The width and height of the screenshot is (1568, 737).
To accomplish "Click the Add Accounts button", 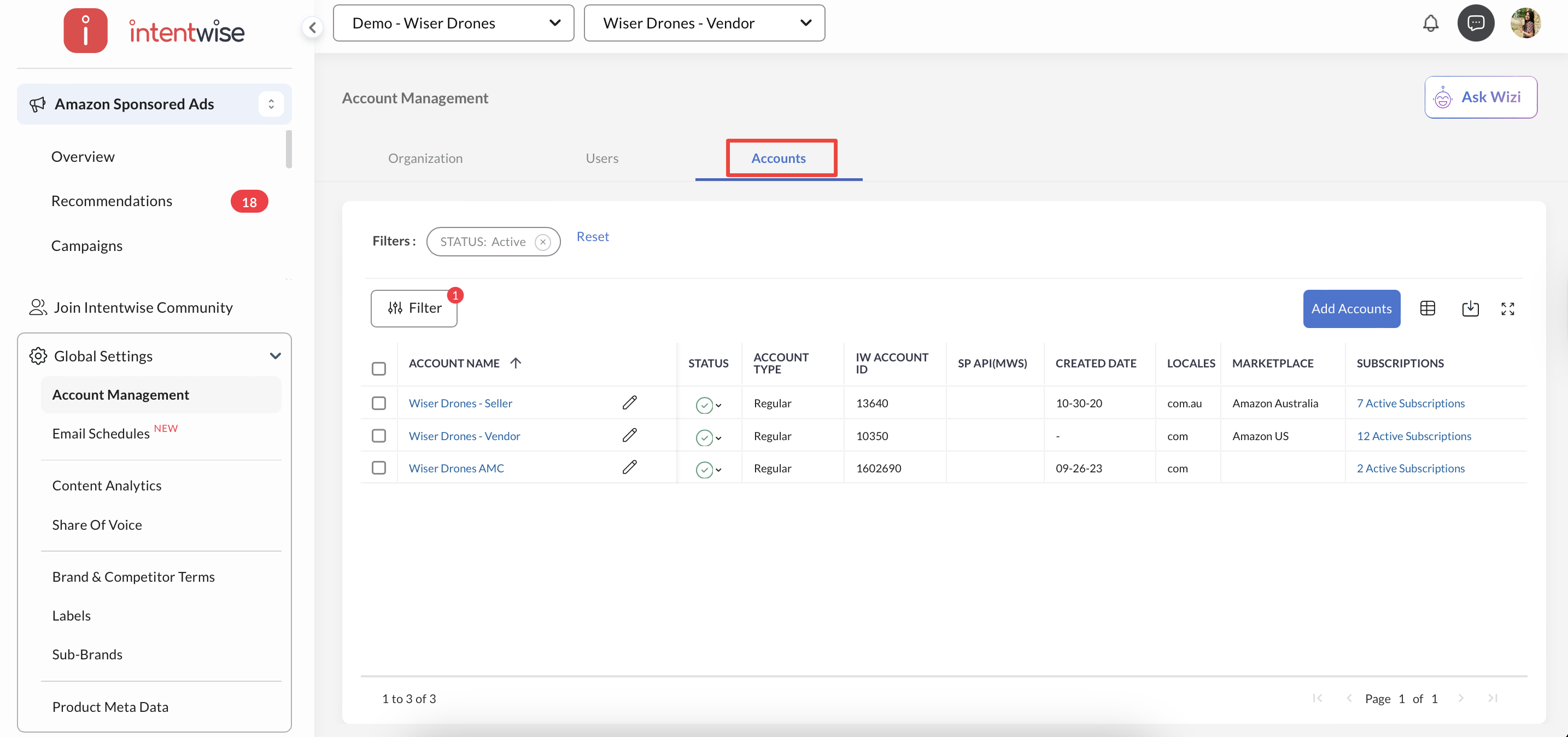I will pos(1351,308).
